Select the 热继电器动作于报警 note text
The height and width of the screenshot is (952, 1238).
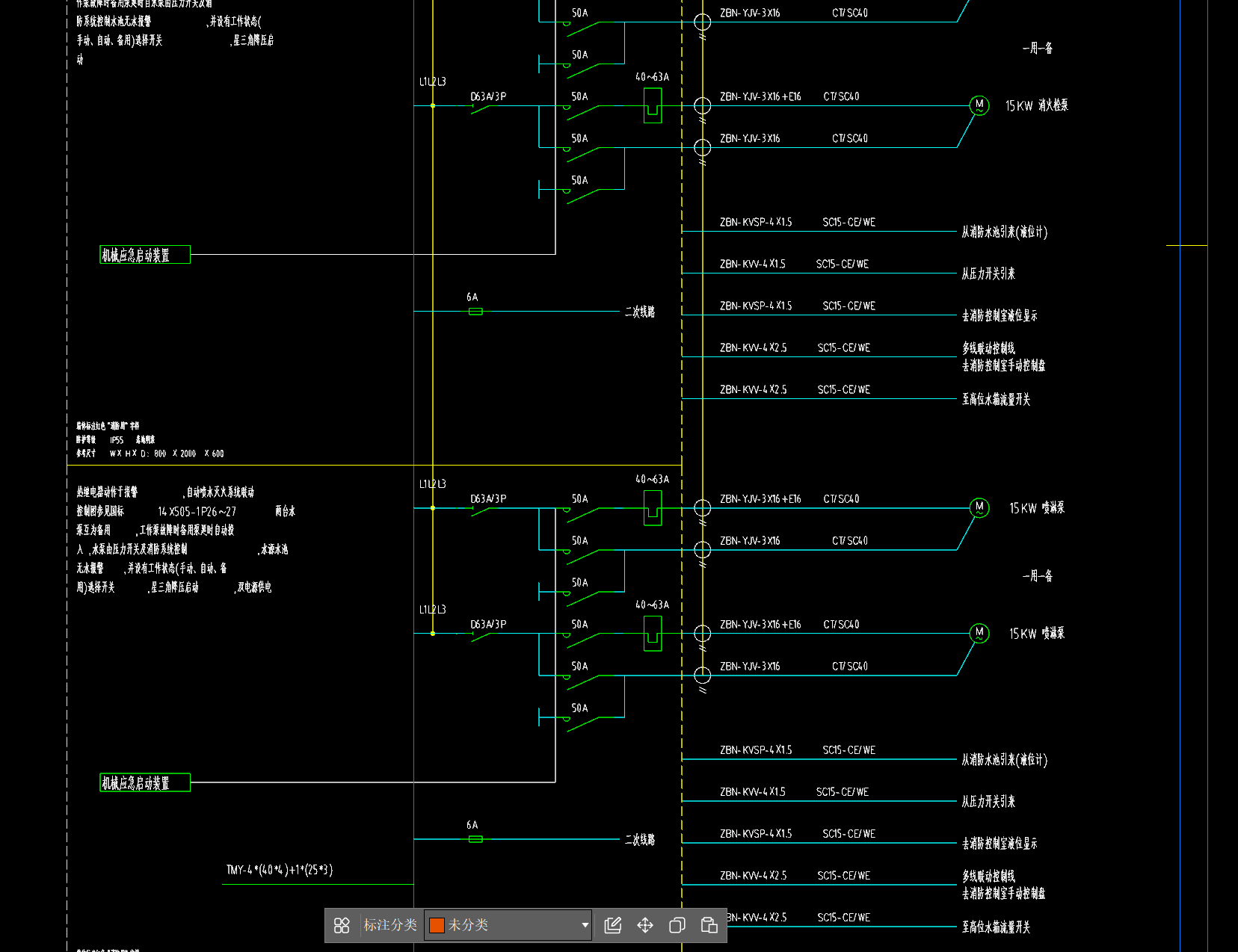pyautogui.click(x=107, y=492)
